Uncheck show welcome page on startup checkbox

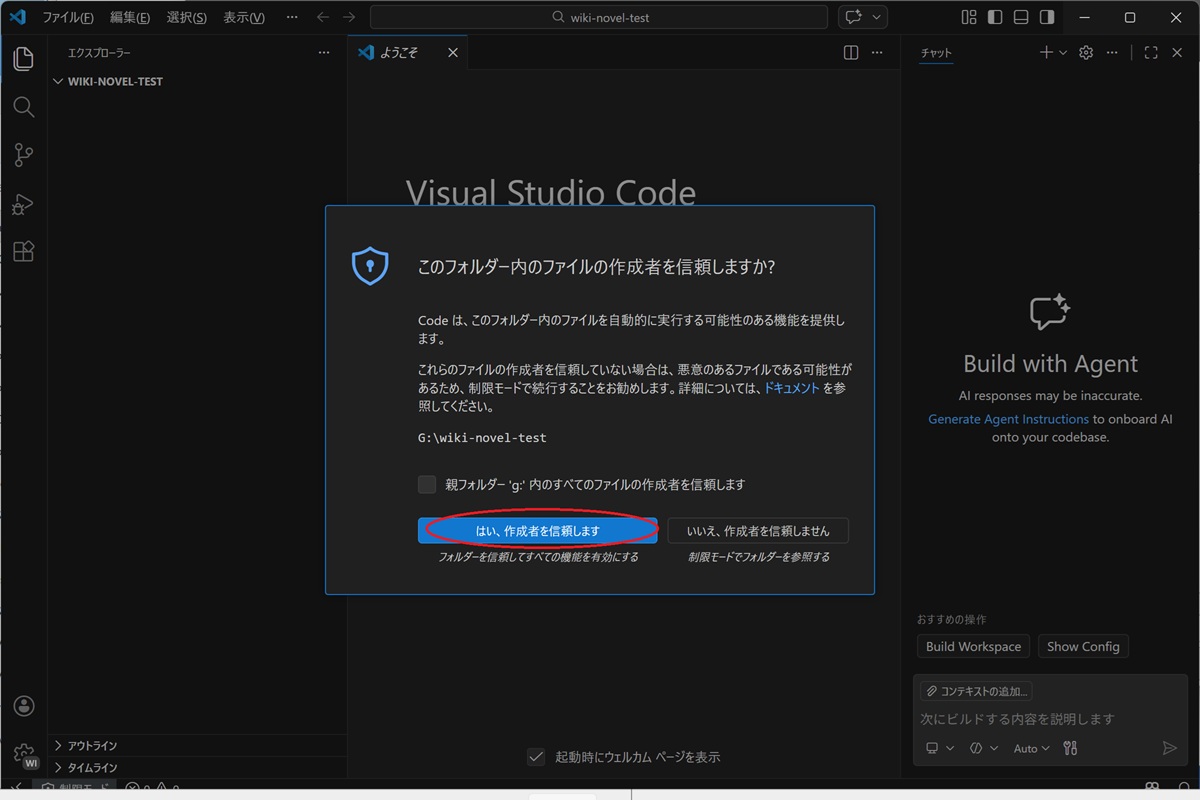[x=536, y=757]
